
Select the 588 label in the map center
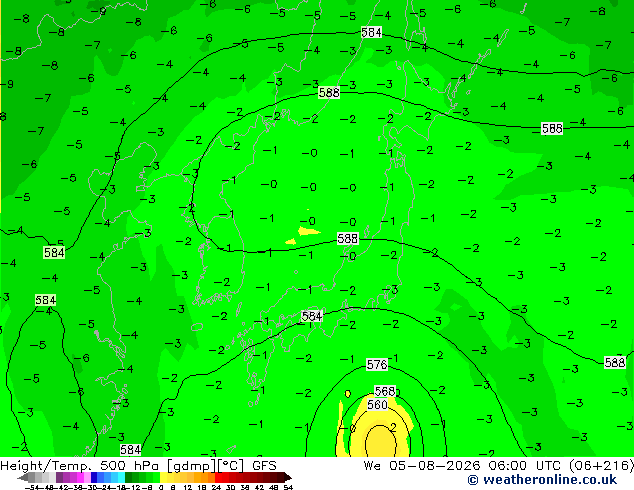(348, 239)
